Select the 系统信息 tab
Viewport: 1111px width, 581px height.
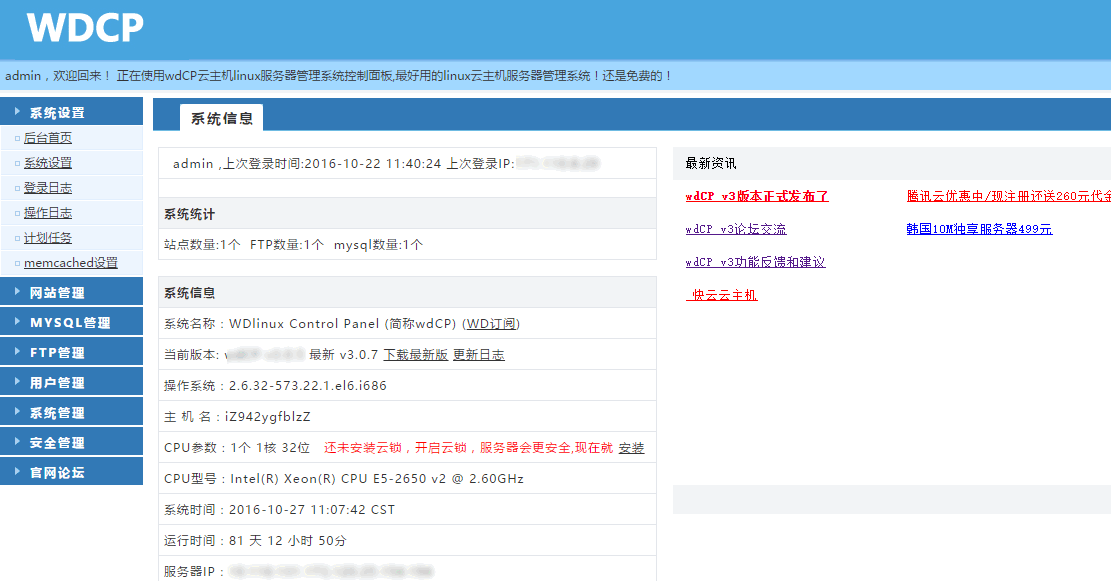coord(221,118)
